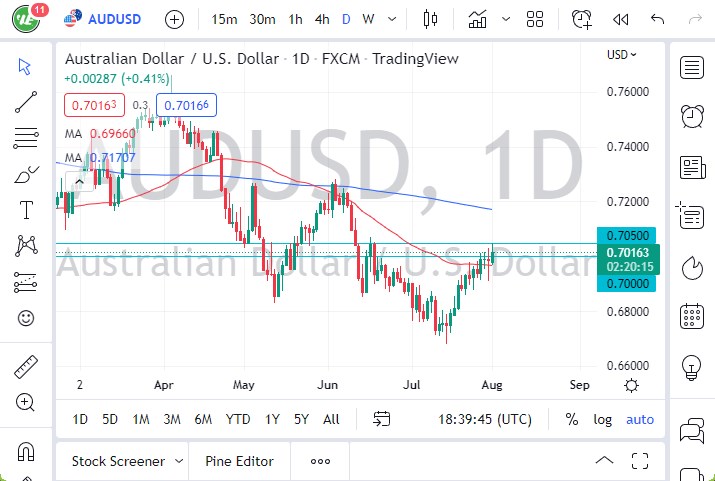Viewport: 715px width, 481px height.
Task: Toggle the log scale option
Action: pos(603,419)
